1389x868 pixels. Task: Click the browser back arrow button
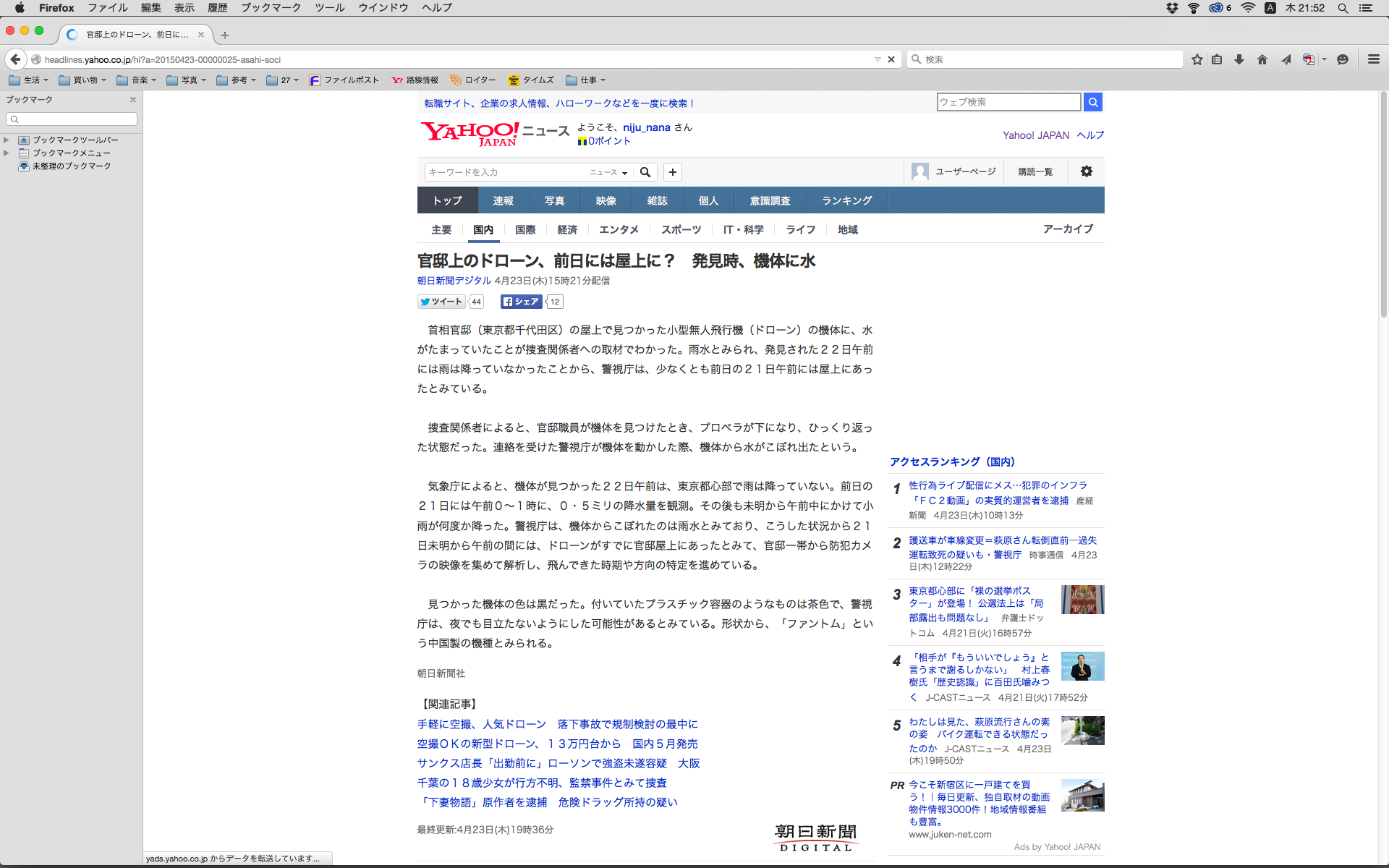[x=15, y=59]
